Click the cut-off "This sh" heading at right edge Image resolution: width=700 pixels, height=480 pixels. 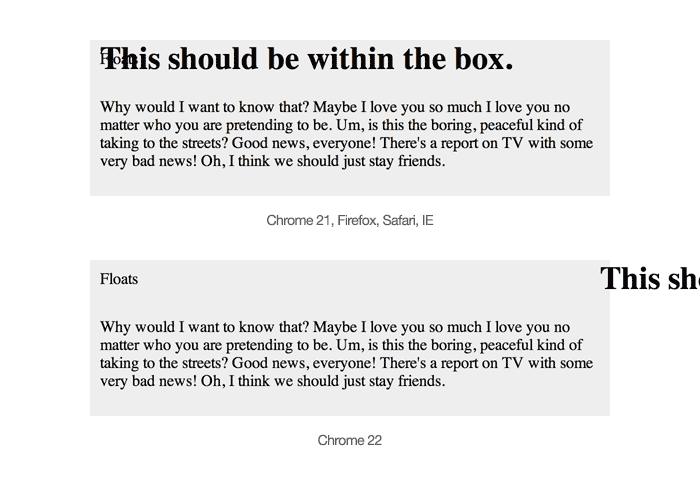650,279
